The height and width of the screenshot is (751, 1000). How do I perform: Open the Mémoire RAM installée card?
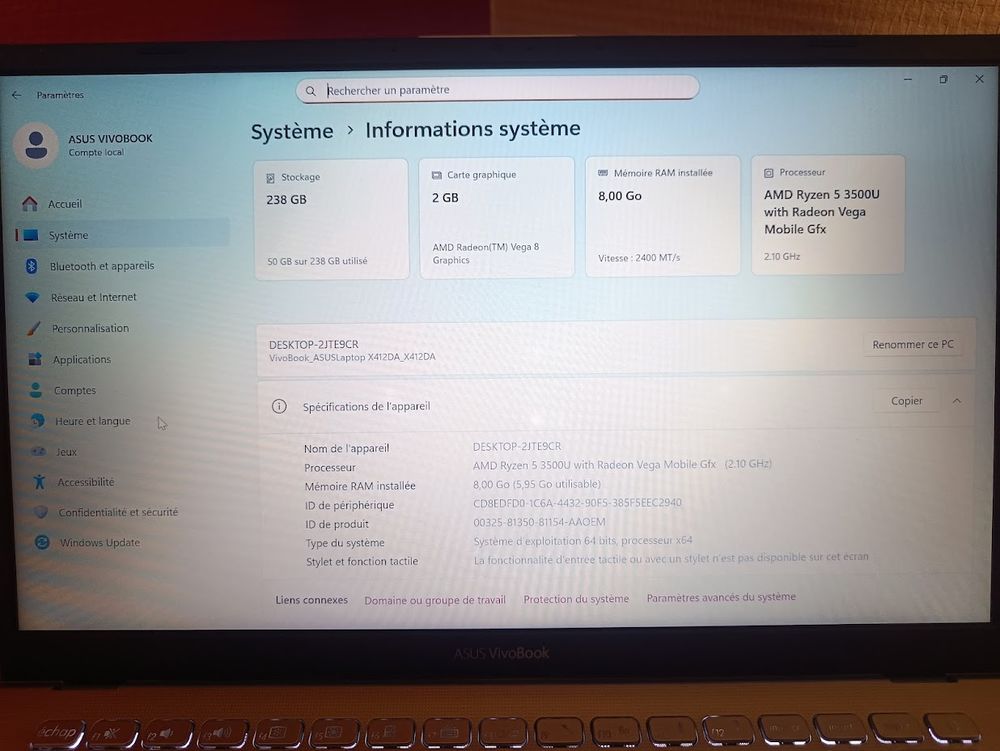663,215
